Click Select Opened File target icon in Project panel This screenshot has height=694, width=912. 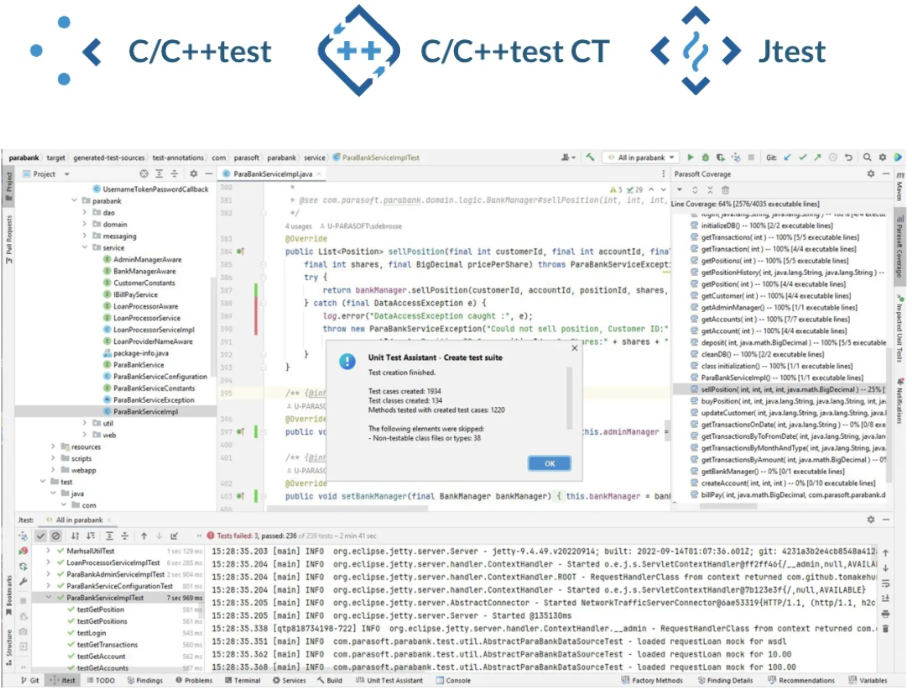(x=144, y=173)
